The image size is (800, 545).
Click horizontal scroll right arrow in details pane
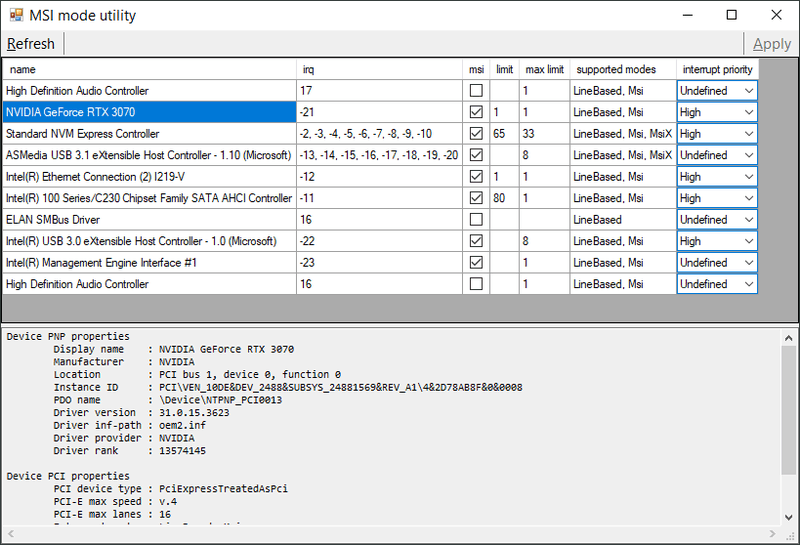point(772,534)
